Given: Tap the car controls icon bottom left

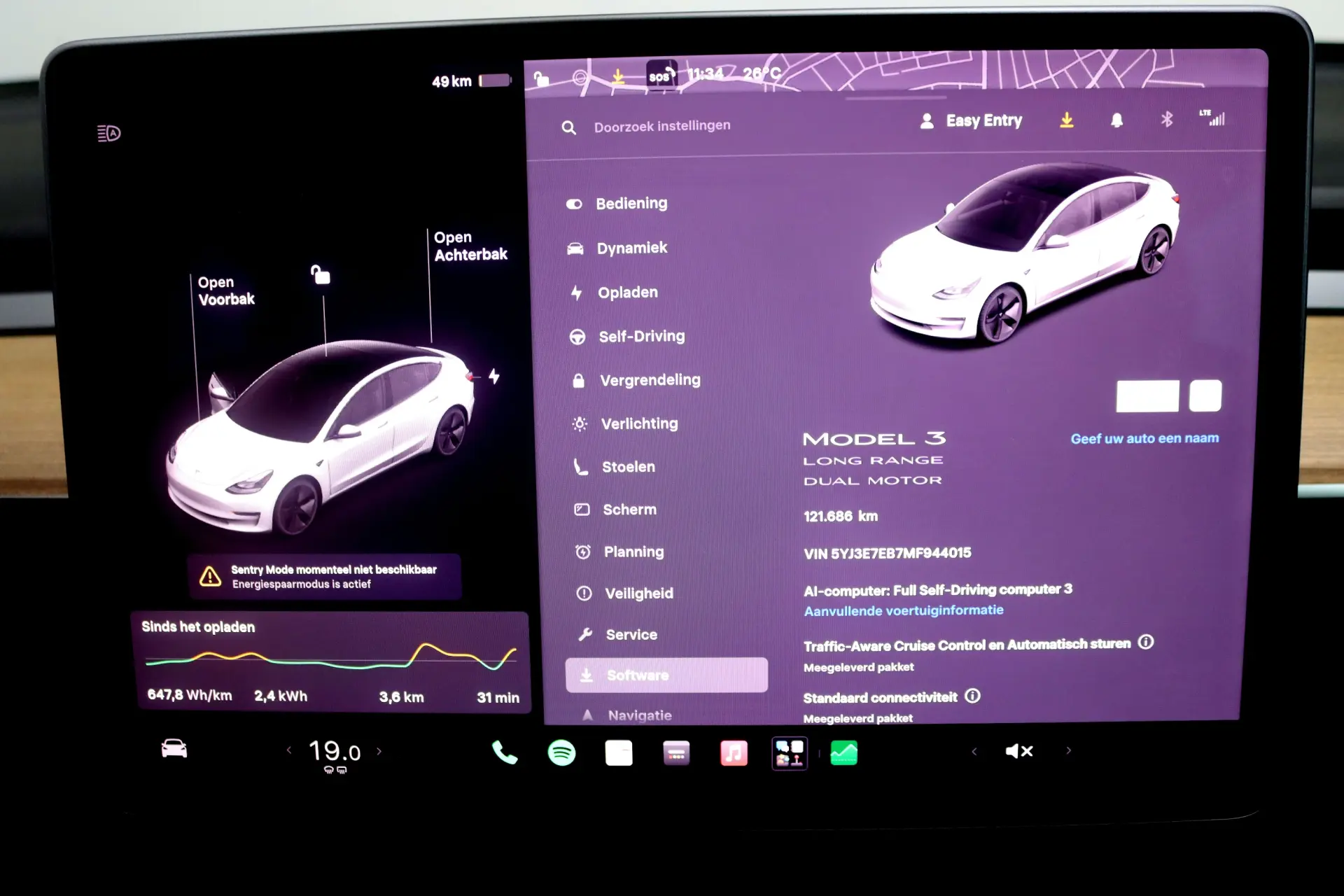Looking at the screenshot, I should tap(174, 749).
